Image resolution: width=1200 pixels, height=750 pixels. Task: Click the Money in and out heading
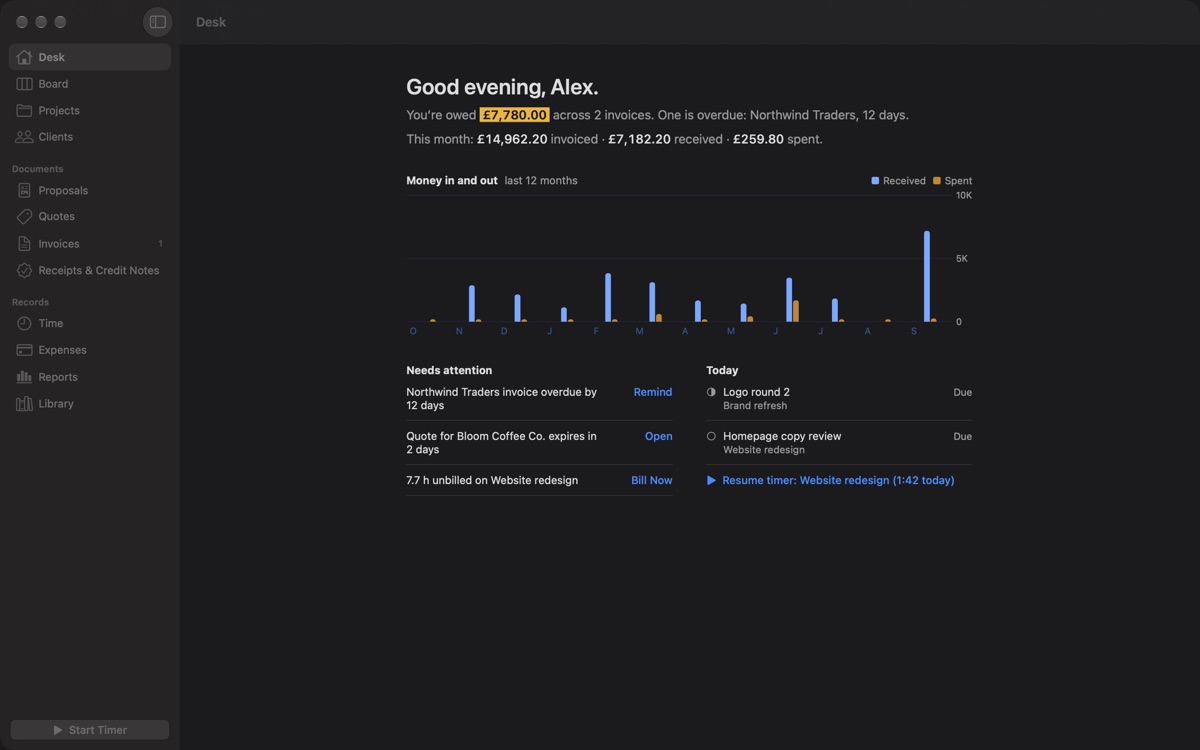click(451, 181)
